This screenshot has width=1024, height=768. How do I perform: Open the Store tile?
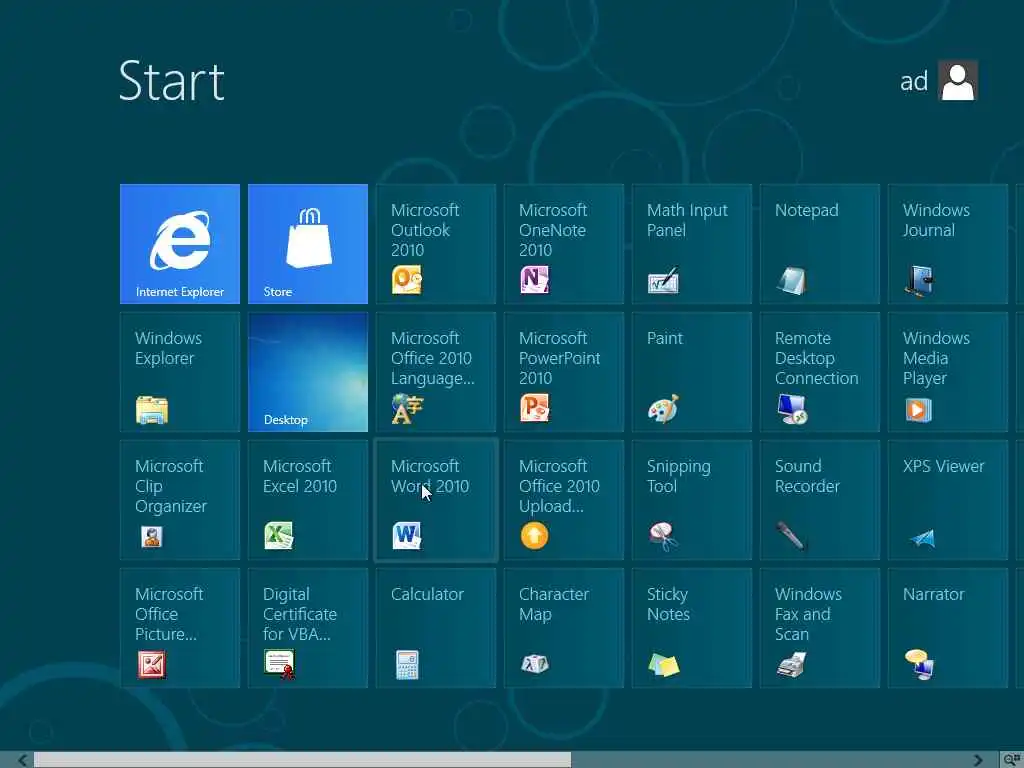click(308, 244)
